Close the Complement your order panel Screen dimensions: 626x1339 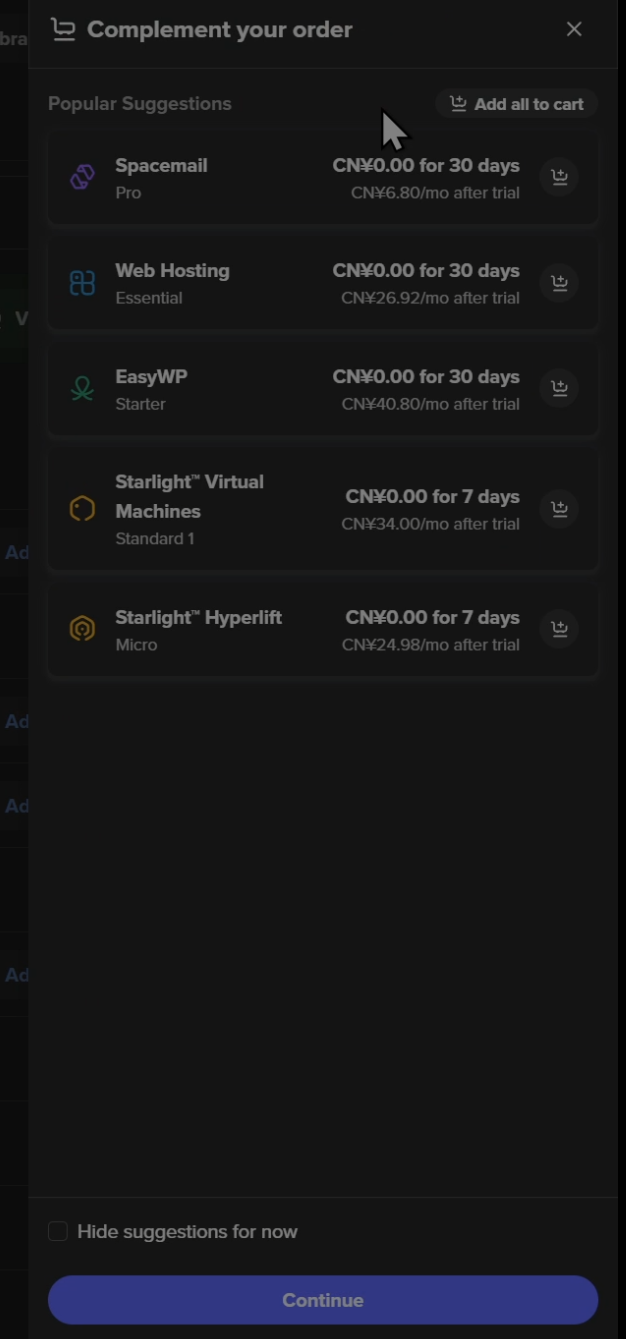pyautogui.click(x=574, y=29)
